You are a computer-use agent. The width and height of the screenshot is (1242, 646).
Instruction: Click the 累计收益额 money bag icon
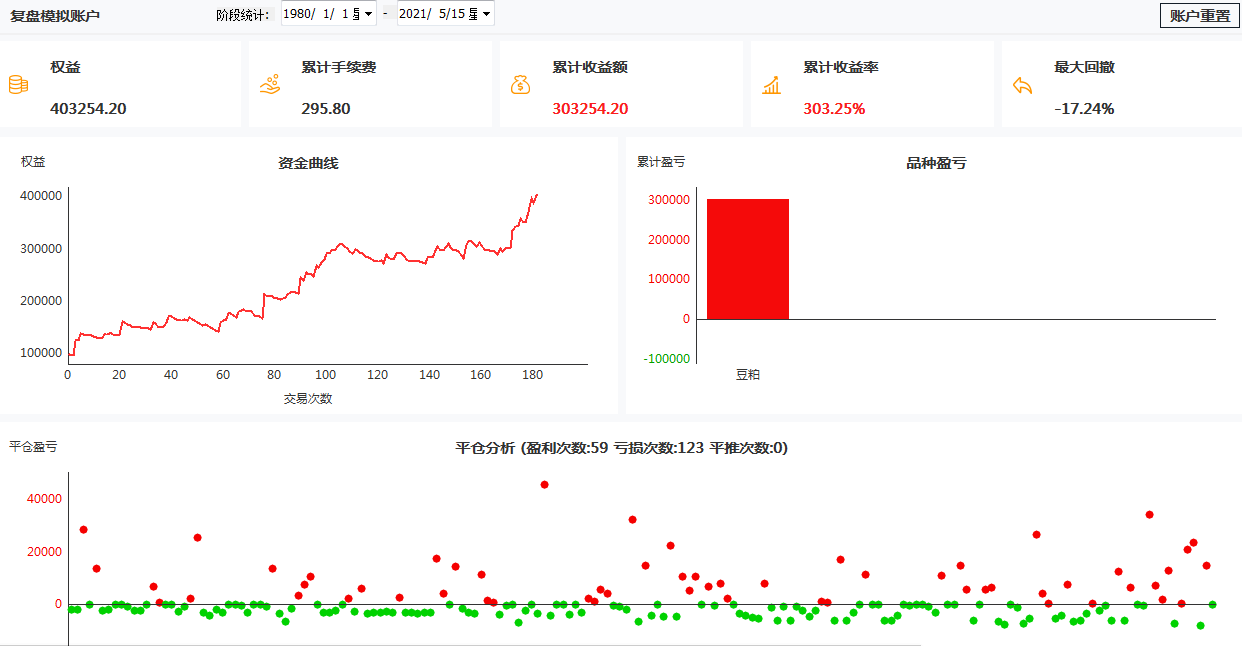point(520,85)
